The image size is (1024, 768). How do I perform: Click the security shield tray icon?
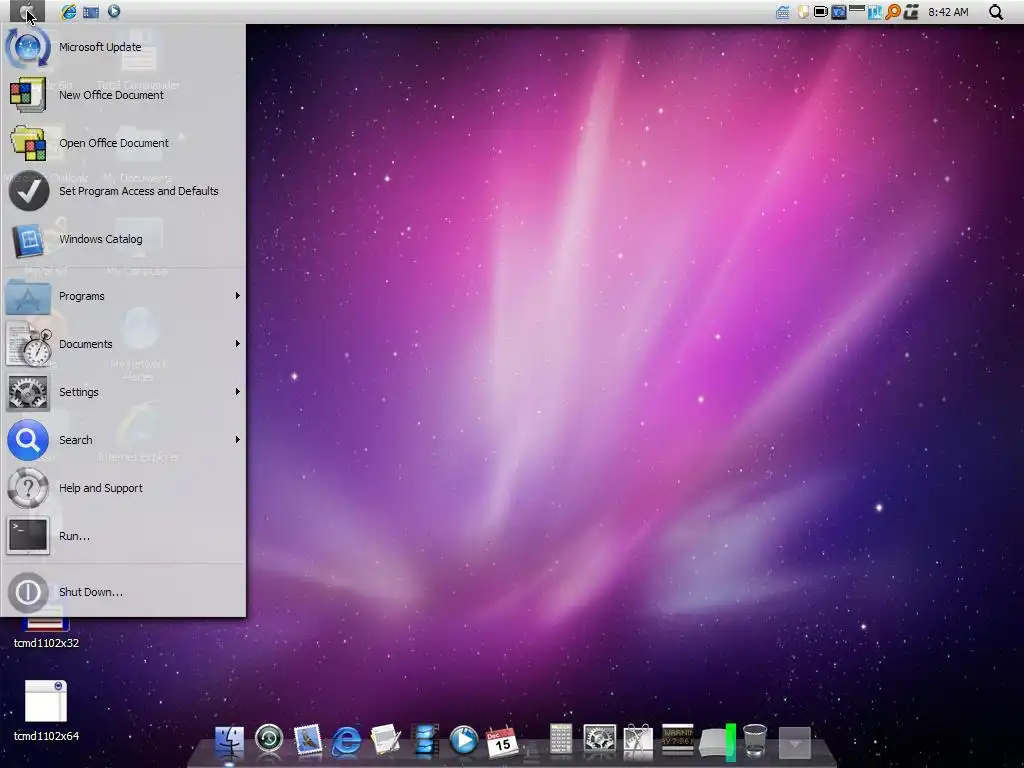(x=803, y=12)
